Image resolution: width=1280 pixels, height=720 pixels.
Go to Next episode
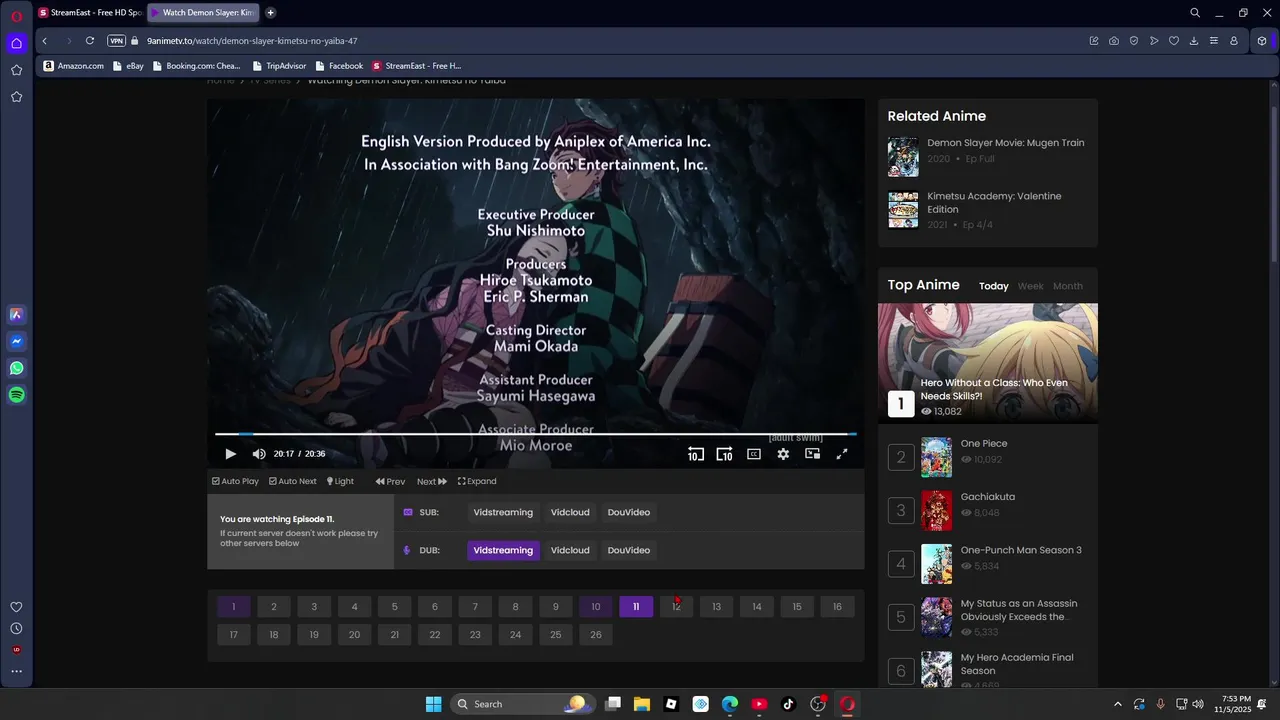coord(432,481)
